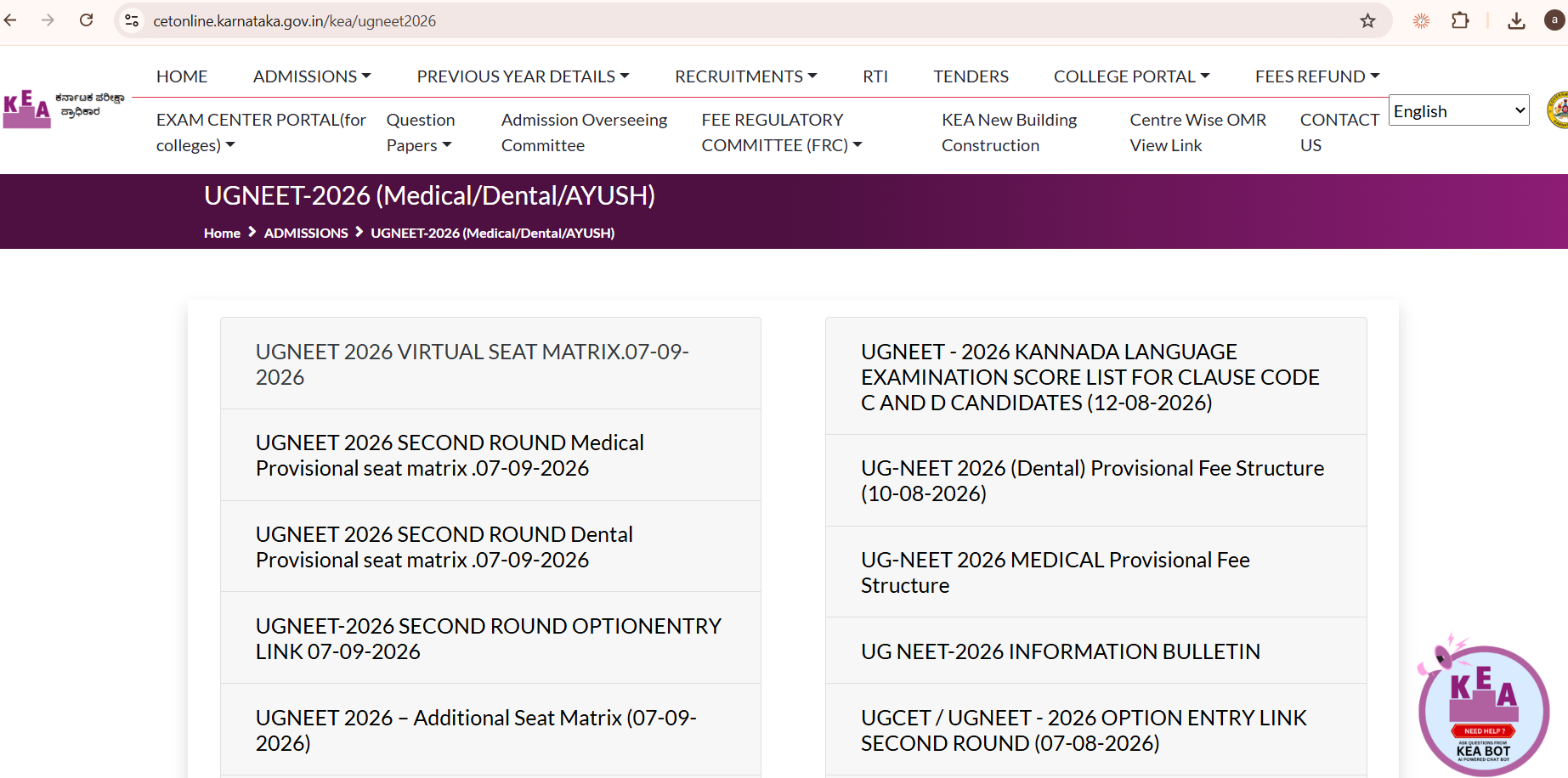
Task: Open the user profile avatar
Action: 1554,20
